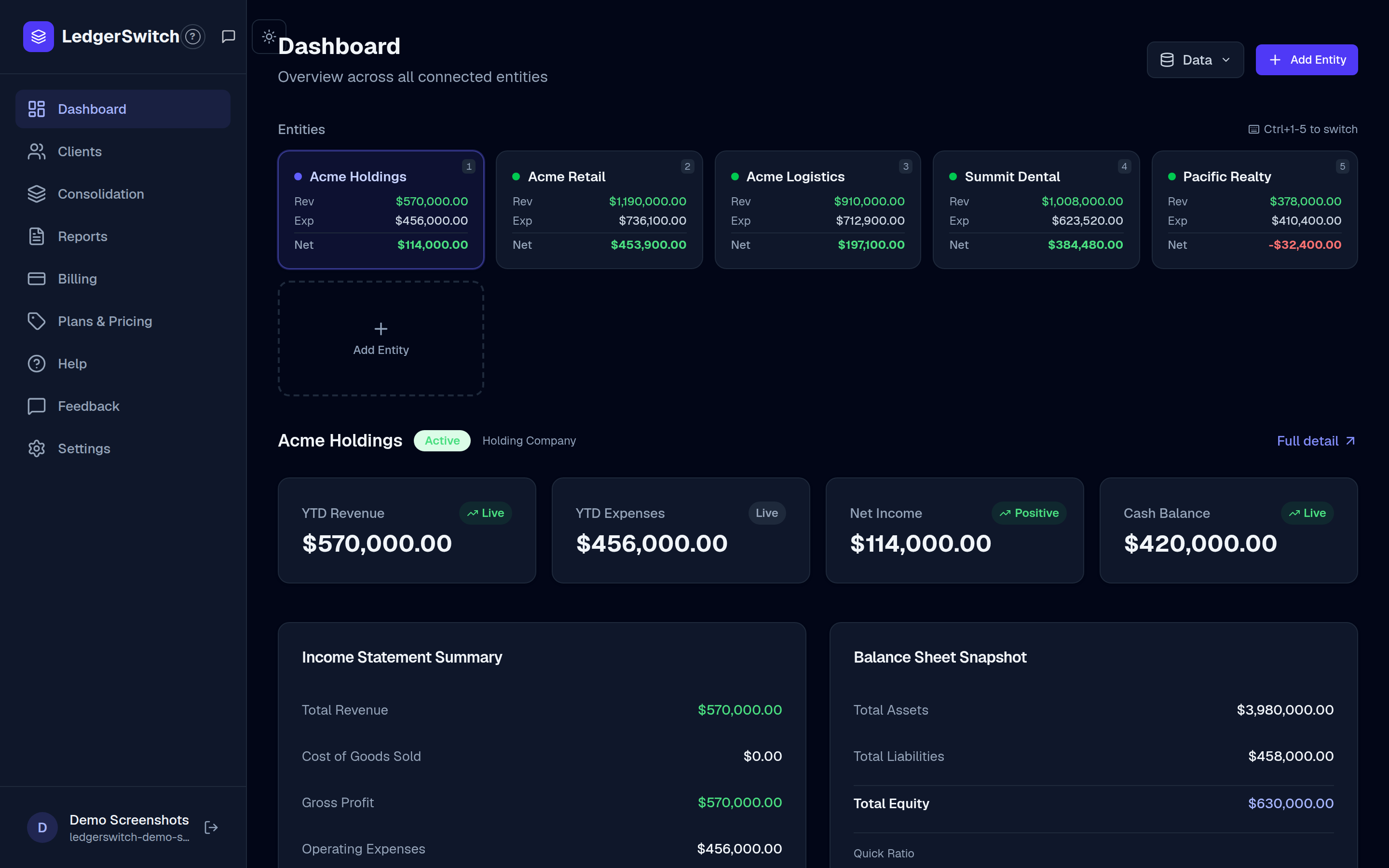Click the logout arrow icon

(211, 827)
